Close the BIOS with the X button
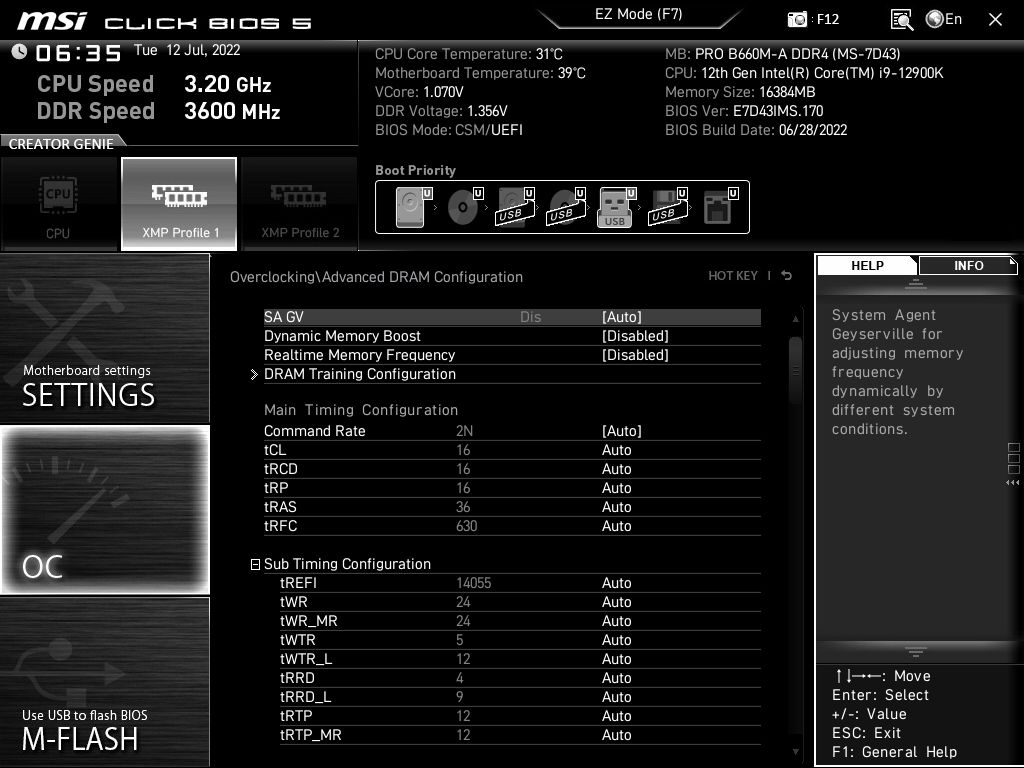This screenshot has height=768, width=1024. pyautogui.click(x=995, y=20)
